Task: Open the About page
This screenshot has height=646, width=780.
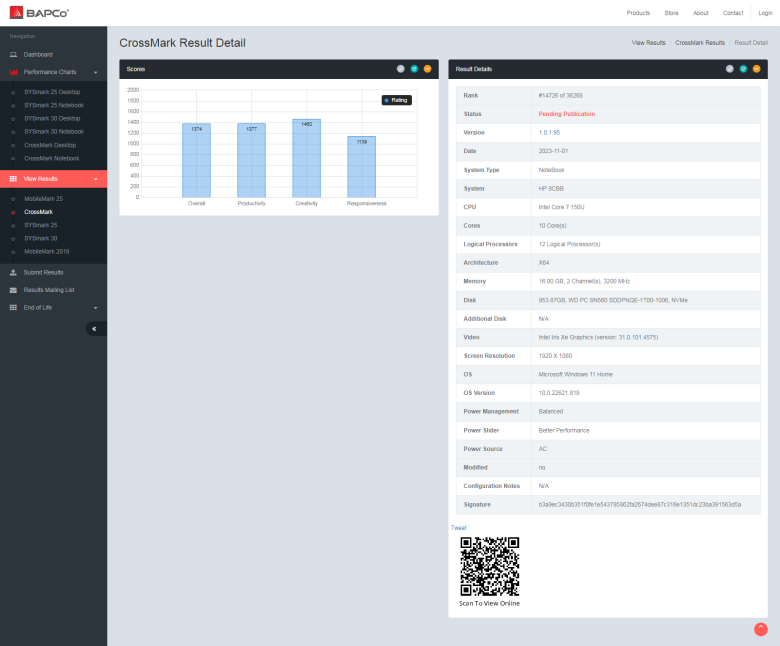Action: pyautogui.click(x=700, y=13)
